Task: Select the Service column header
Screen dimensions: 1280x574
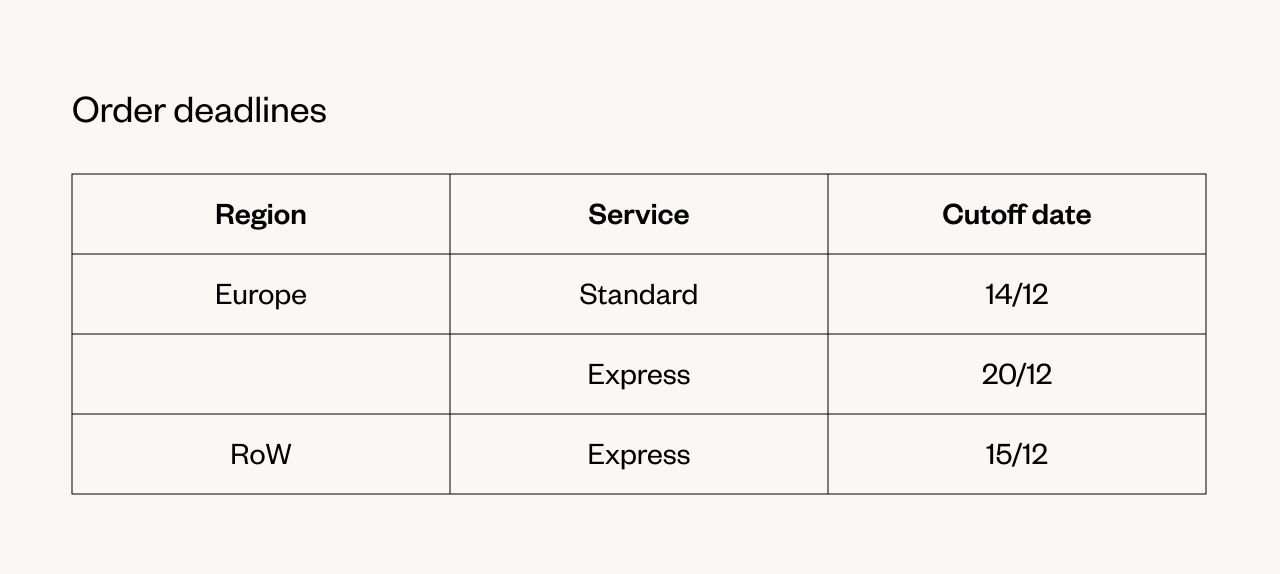Action: 639,214
